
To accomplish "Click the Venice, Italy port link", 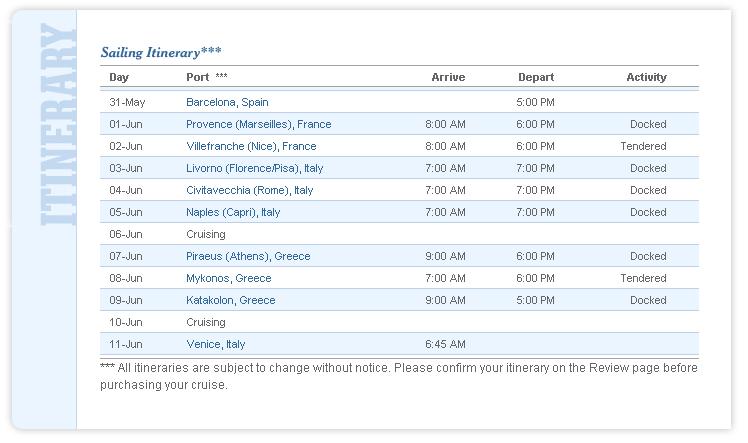I will coord(215,344).
